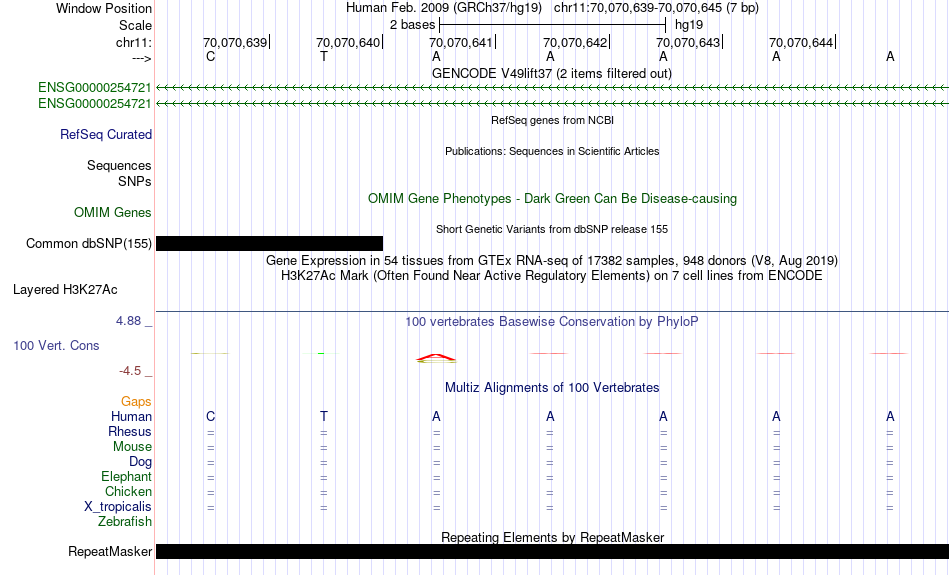950x575 pixels.
Task: Click the Layered H3K27Ac track label
Action: click(x=65, y=290)
